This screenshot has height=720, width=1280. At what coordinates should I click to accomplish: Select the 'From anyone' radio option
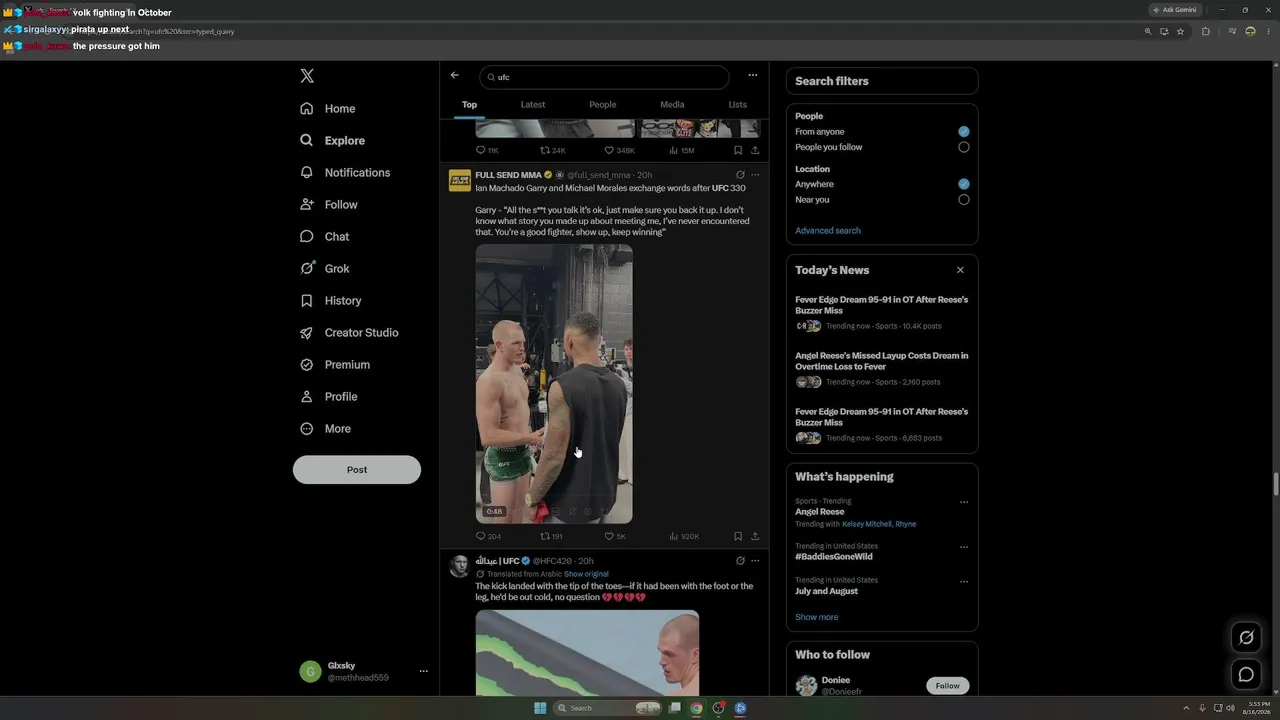tap(964, 132)
